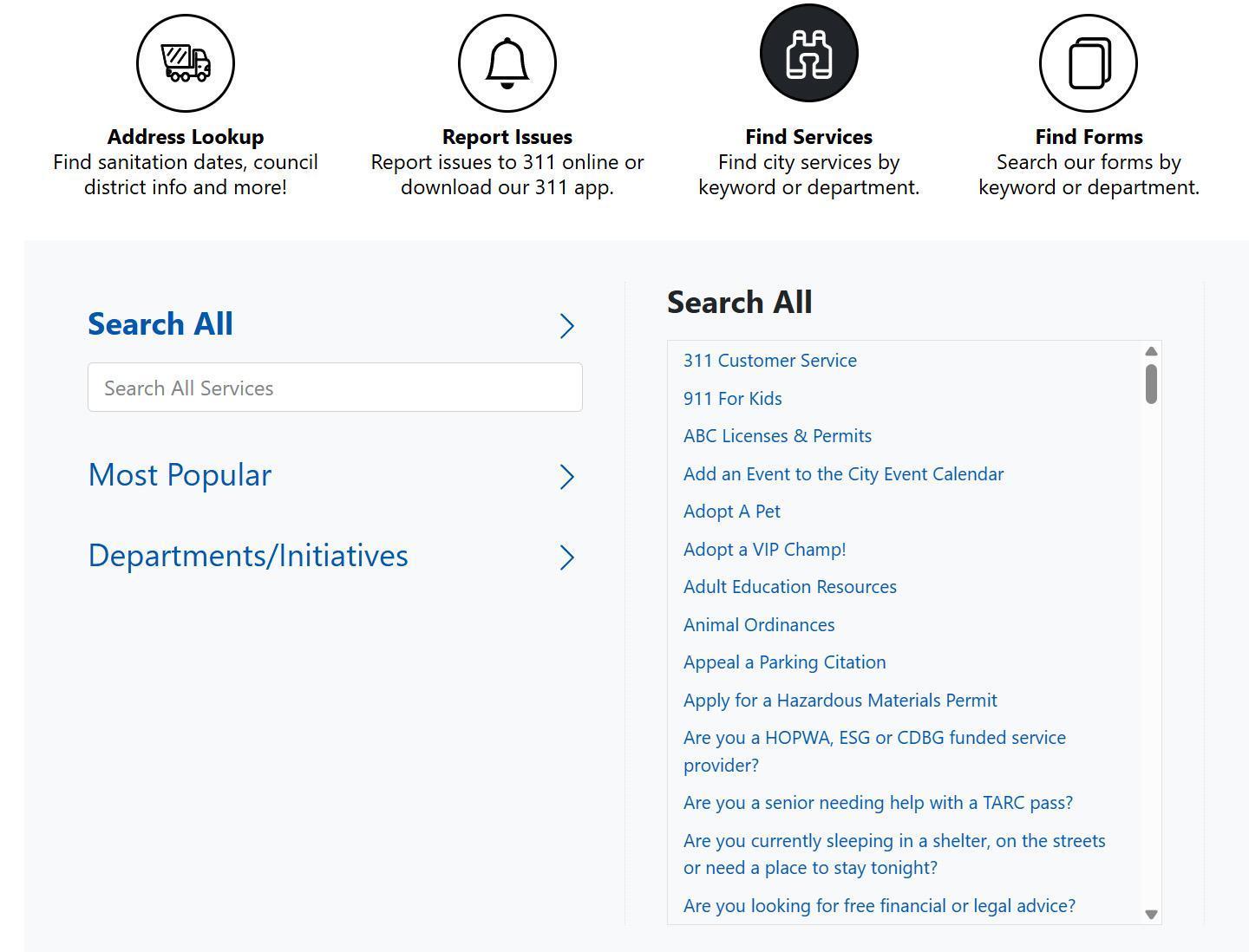Click the services list scrollbar thumb

point(1151,384)
